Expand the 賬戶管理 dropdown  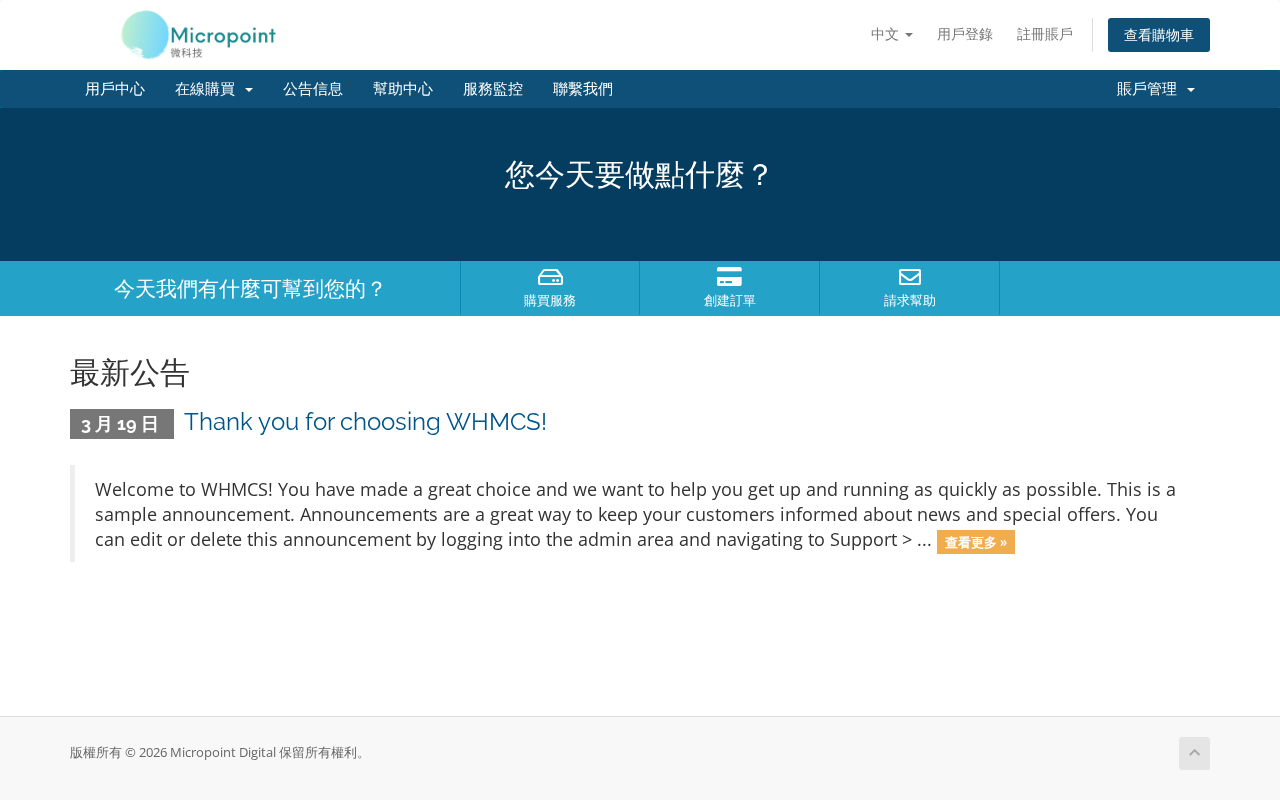[x=1156, y=89]
